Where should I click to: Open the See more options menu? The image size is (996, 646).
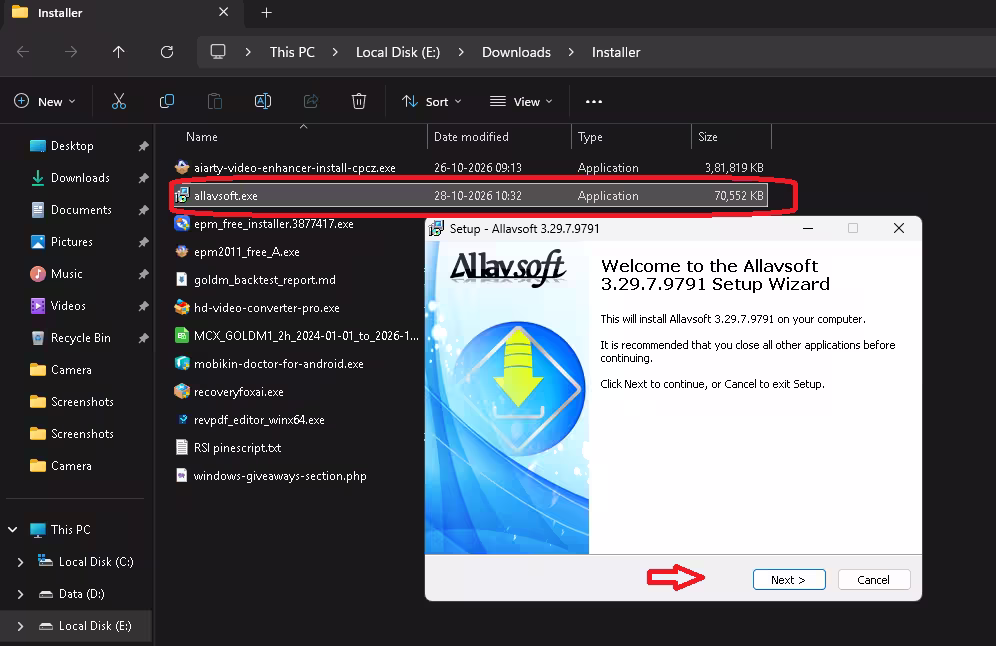(594, 102)
